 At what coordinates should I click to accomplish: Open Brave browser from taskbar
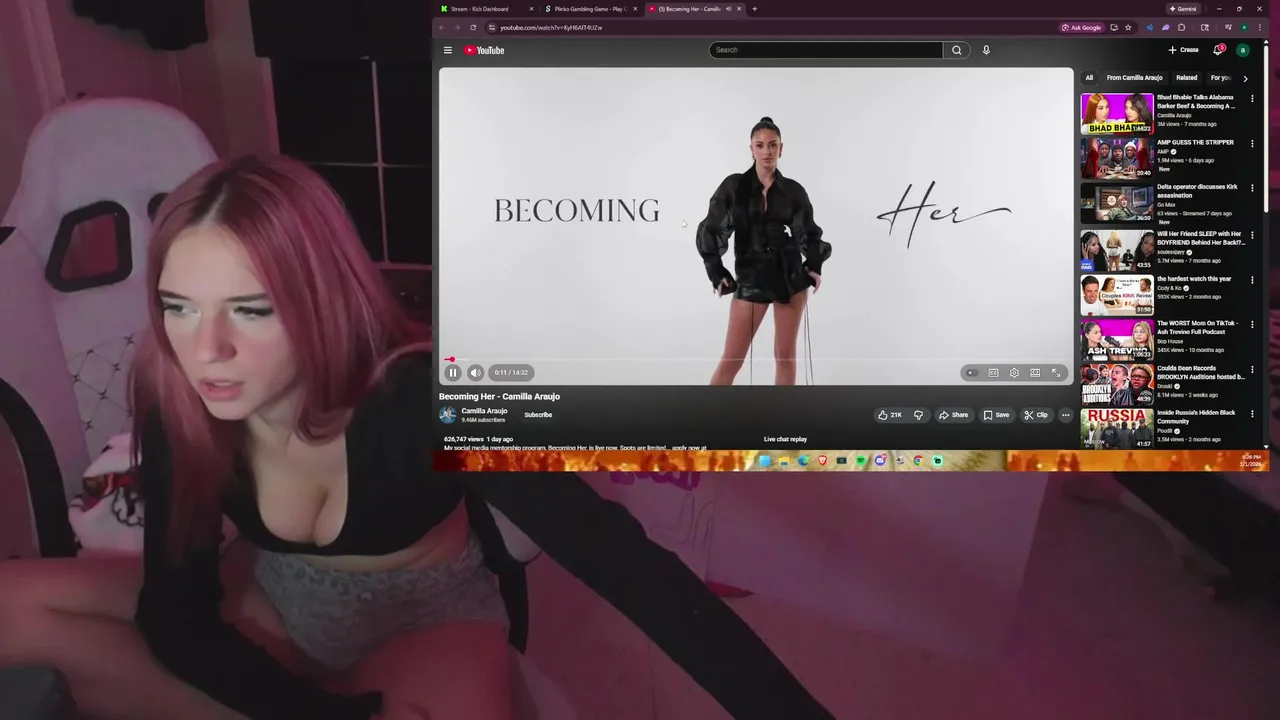(822, 461)
